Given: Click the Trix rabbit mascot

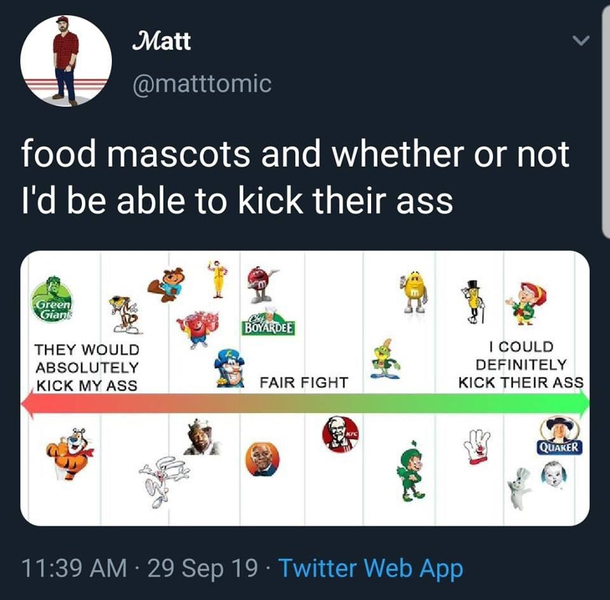Looking at the screenshot, I should coord(163,481).
